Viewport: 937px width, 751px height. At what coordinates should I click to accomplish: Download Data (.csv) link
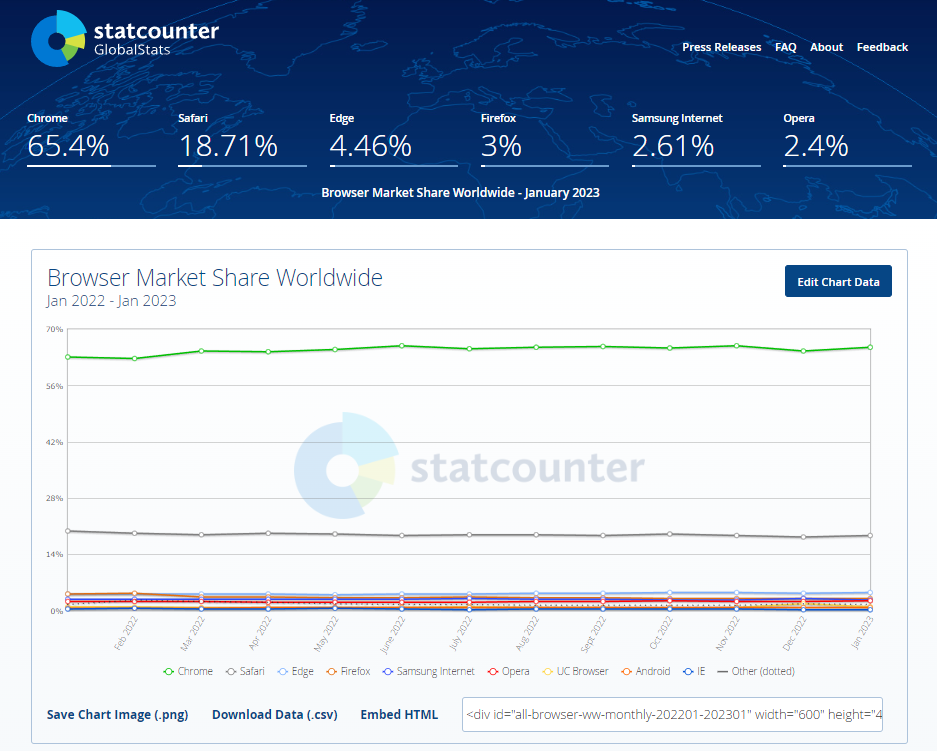point(274,715)
